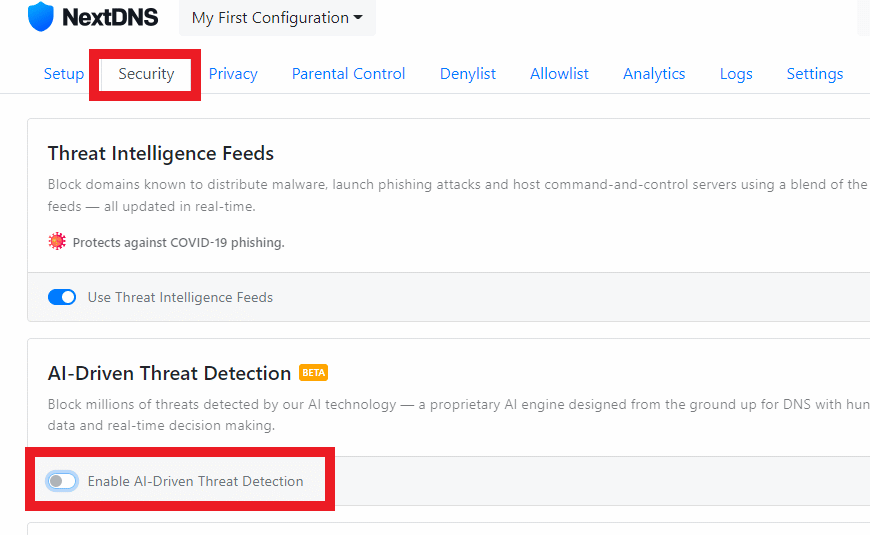Click the COVID-19 virus icon
Viewport: 870px width, 535px height.
coord(57,242)
